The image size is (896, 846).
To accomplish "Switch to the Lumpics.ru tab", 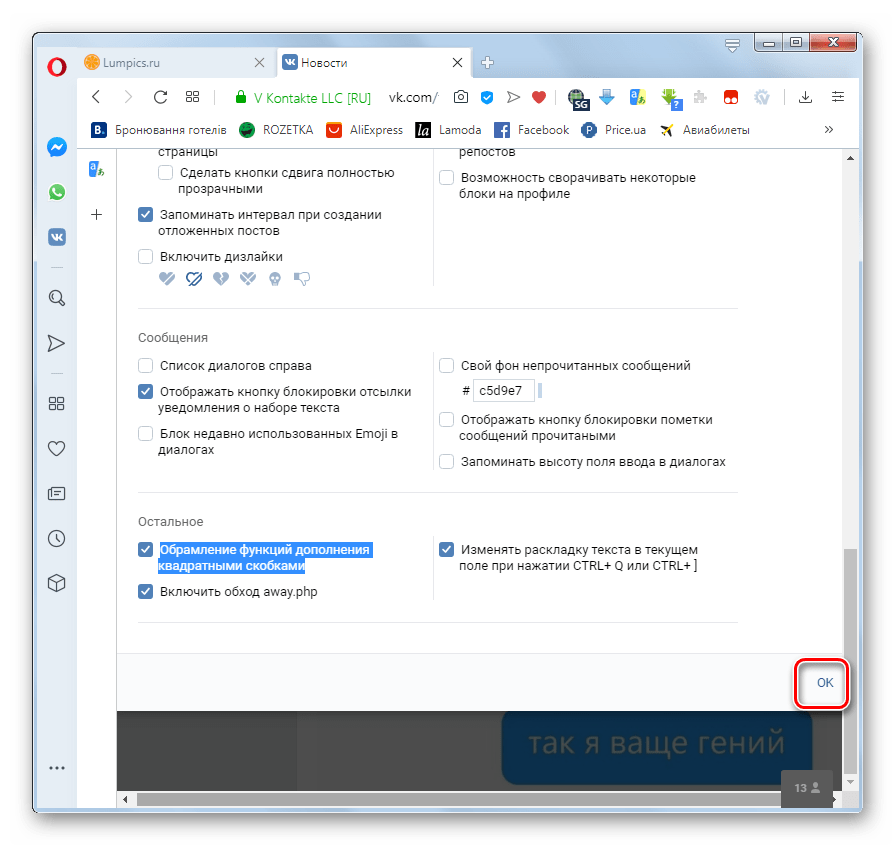I will click(x=171, y=63).
